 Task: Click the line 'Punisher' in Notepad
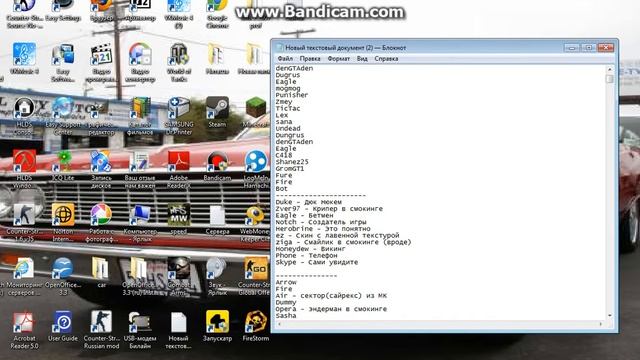click(x=291, y=95)
